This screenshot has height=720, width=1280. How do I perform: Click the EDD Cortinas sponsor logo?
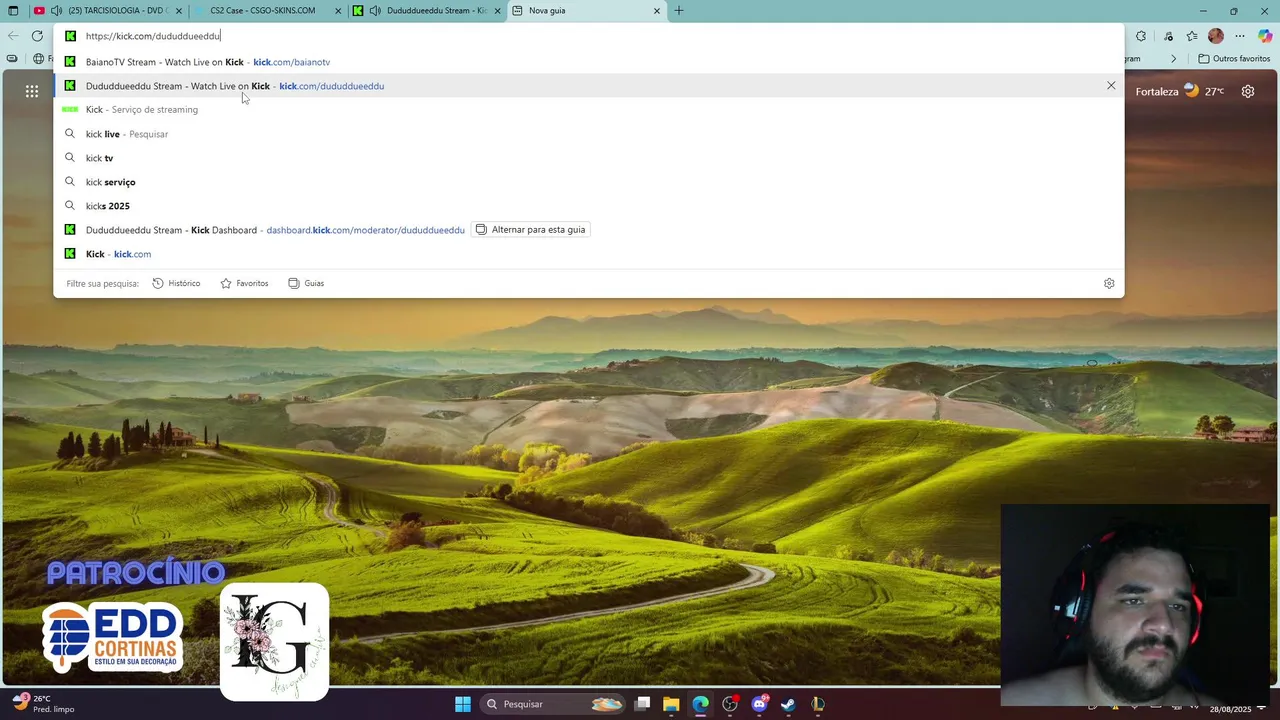pos(112,637)
